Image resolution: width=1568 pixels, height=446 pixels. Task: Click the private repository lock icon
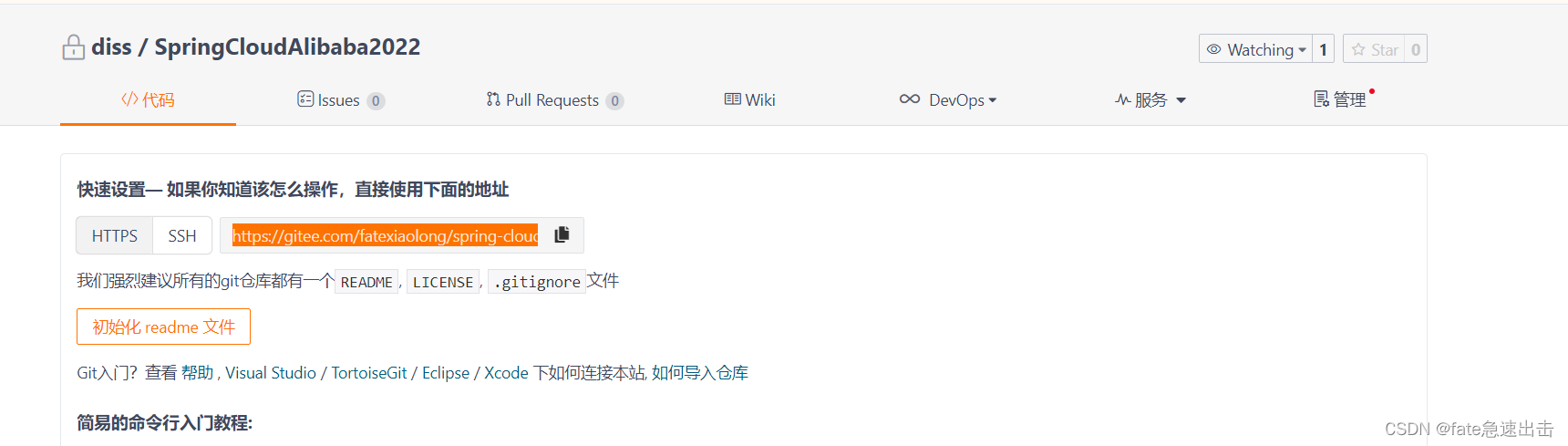tap(73, 47)
